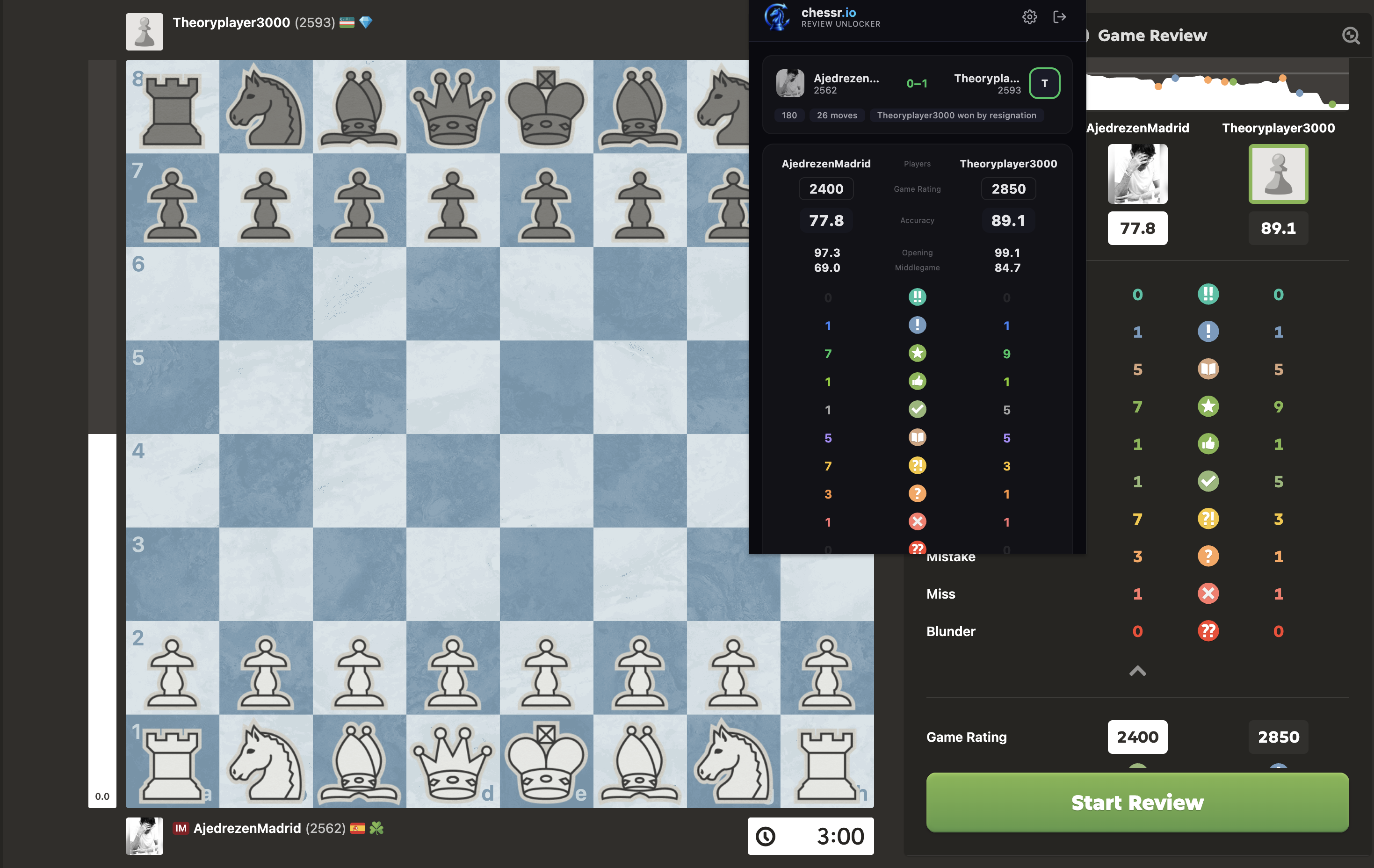Click the '180' time control tag

click(x=789, y=115)
